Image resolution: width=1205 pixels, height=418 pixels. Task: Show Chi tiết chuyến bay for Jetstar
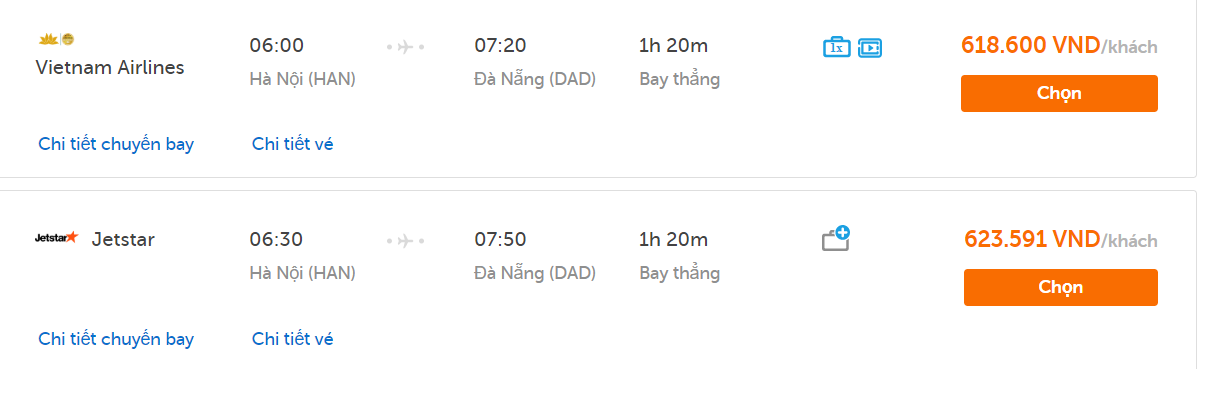(116, 339)
